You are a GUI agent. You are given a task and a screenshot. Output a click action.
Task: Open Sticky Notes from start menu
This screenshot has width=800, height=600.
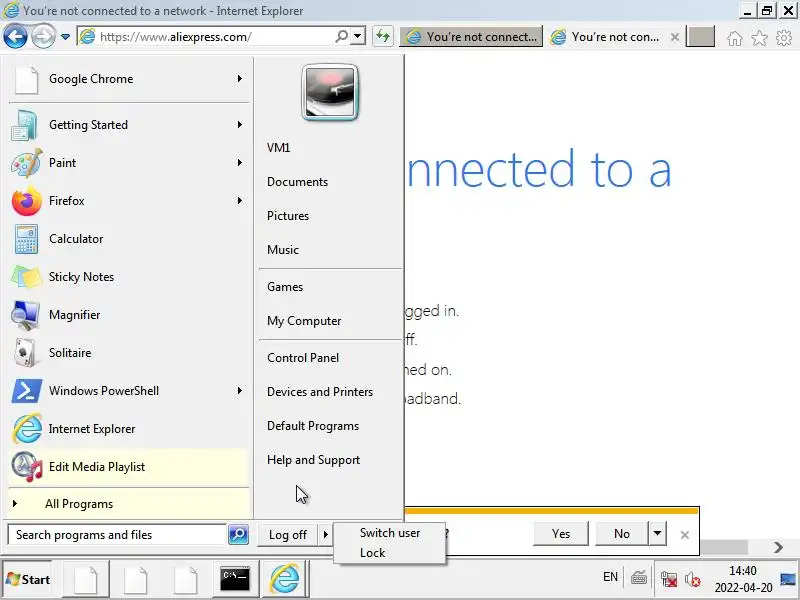(x=129, y=277)
